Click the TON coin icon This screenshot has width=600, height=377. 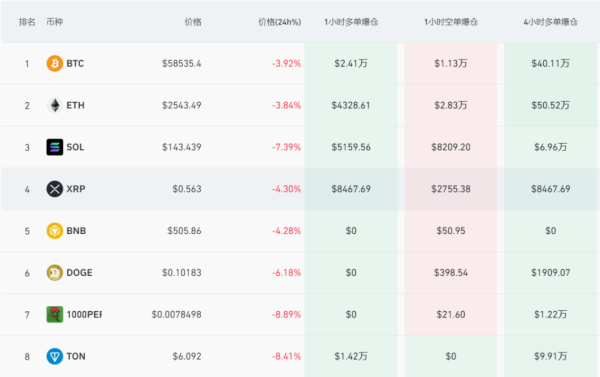click(x=55, y=356)
